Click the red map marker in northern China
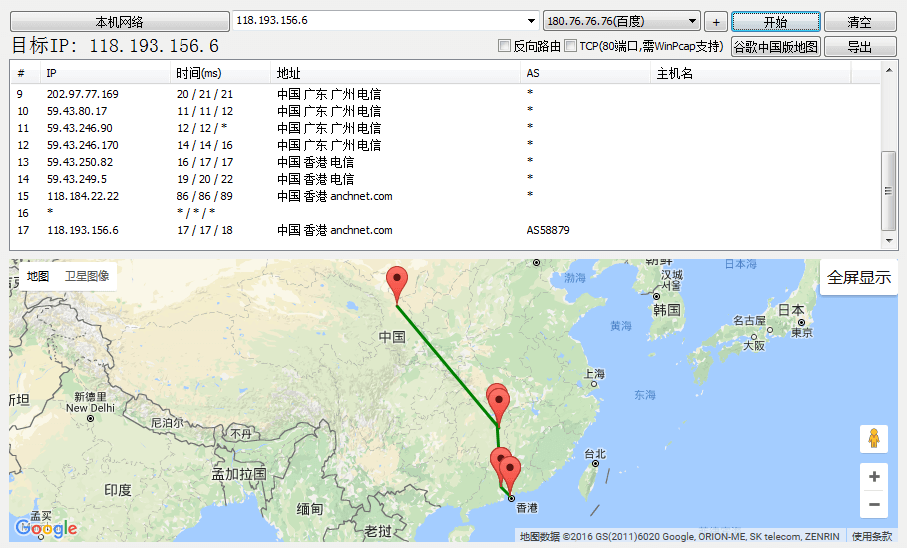The width and height of the screenshot is (907, 548). (x=397, y=284)
